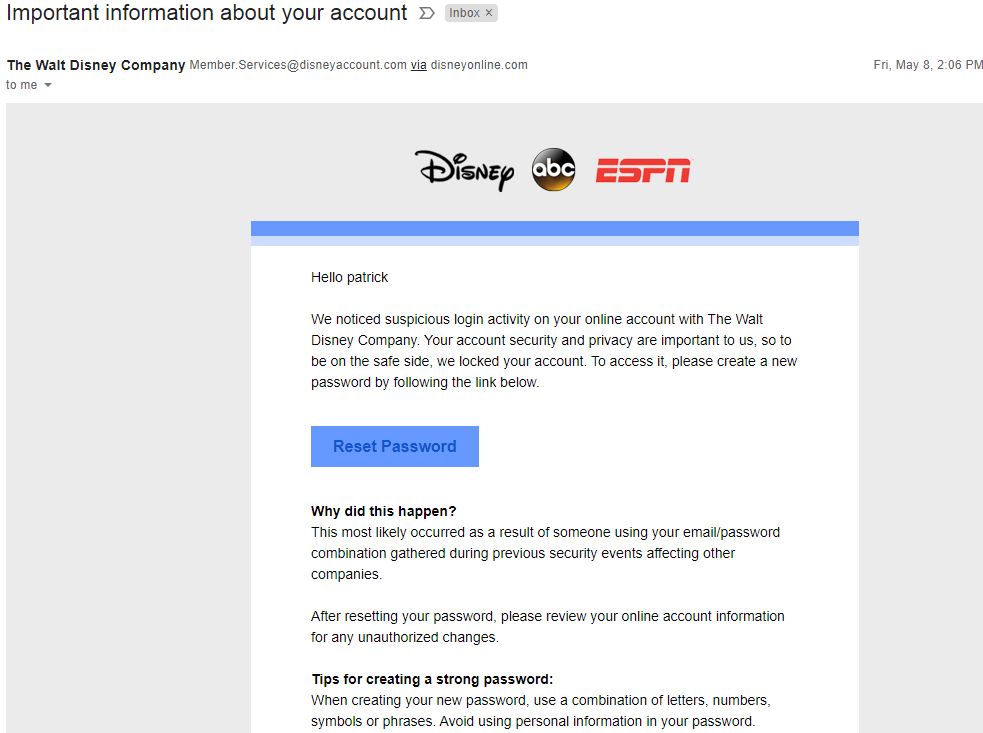983x733 pixels.
Task: Click the Disney logo
Action: 465,170
